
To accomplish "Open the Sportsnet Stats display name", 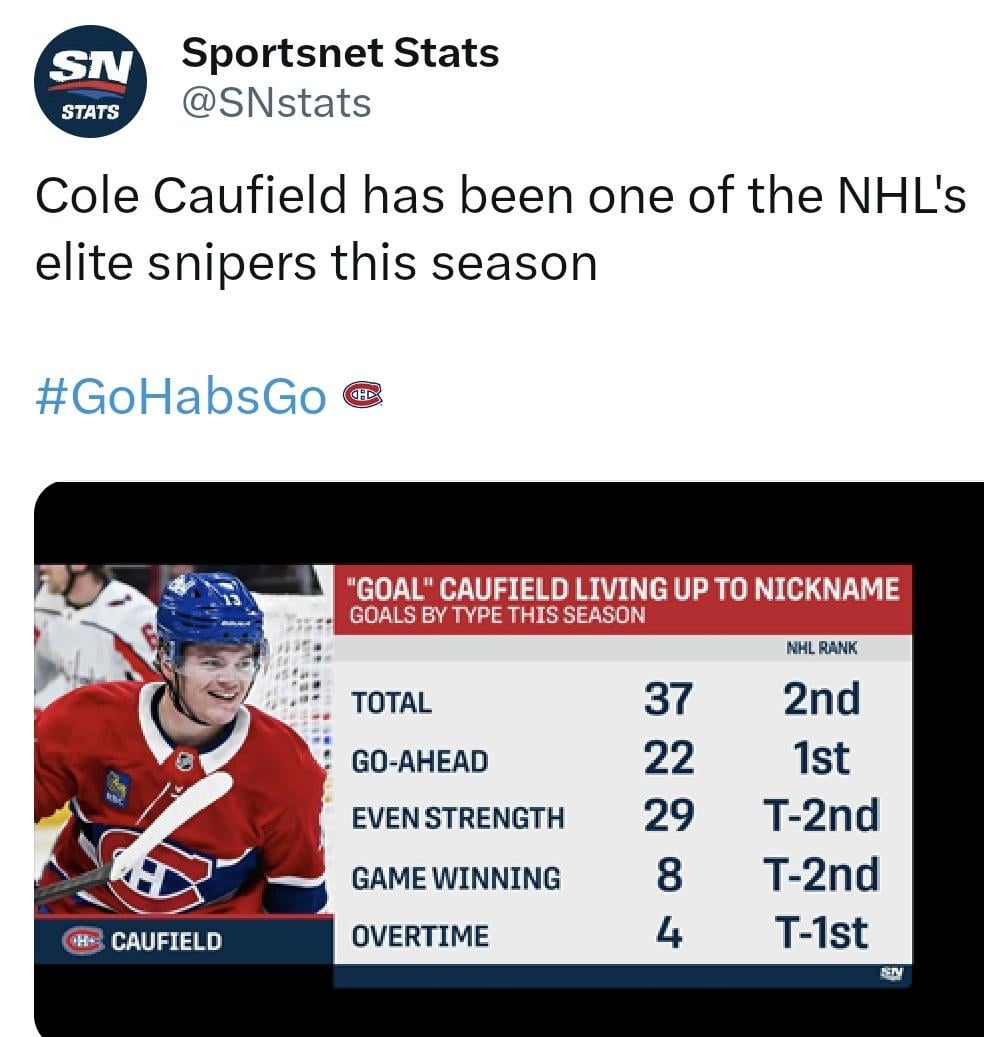I will (x=339, y=53).
